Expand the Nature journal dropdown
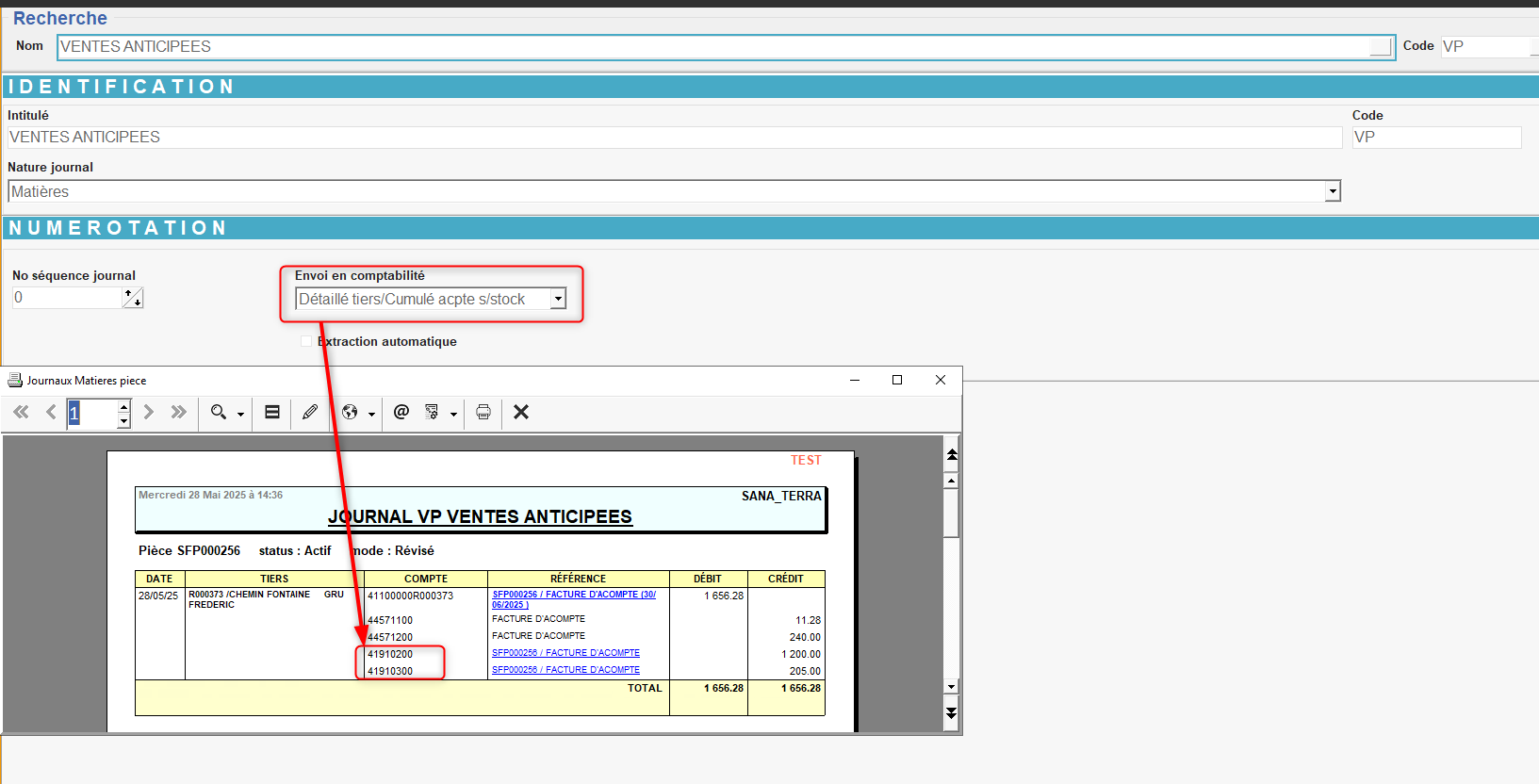1539x784 pixels. (1333, 191)
